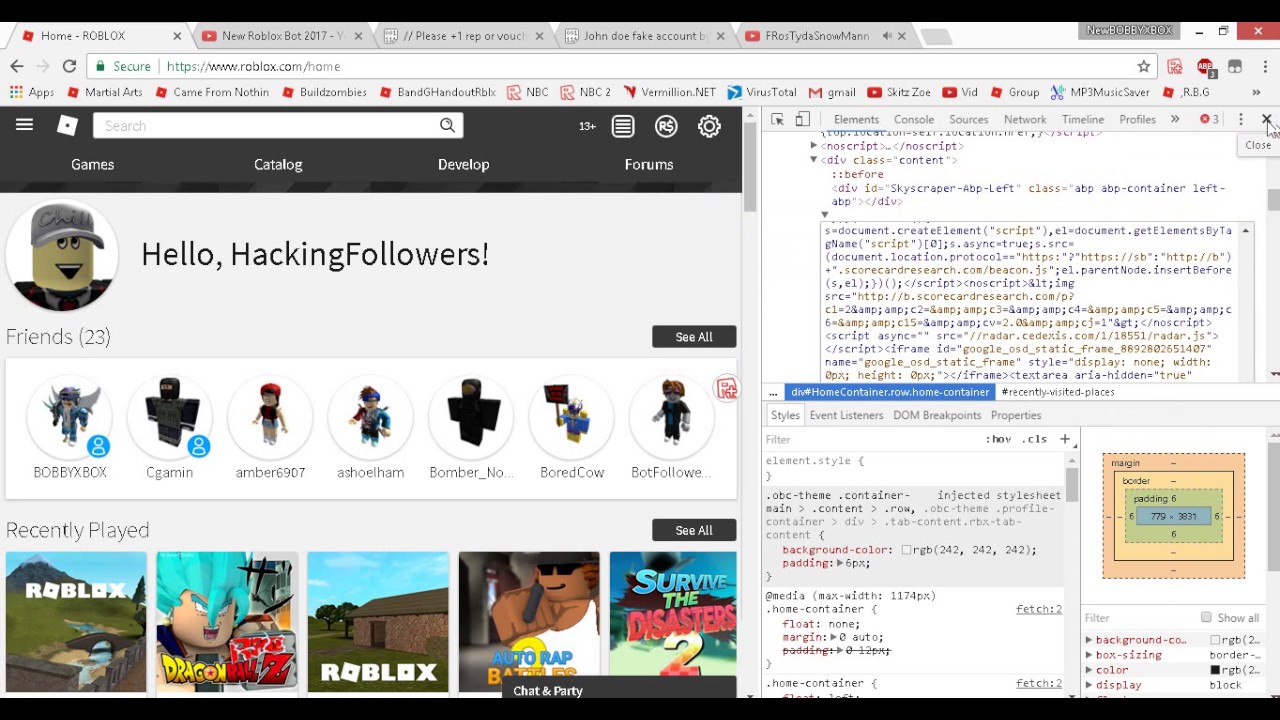Expand the background-color computed property
Image resolution: width=1280 pixels, height=720 pixels.
tap(1089, 640)
